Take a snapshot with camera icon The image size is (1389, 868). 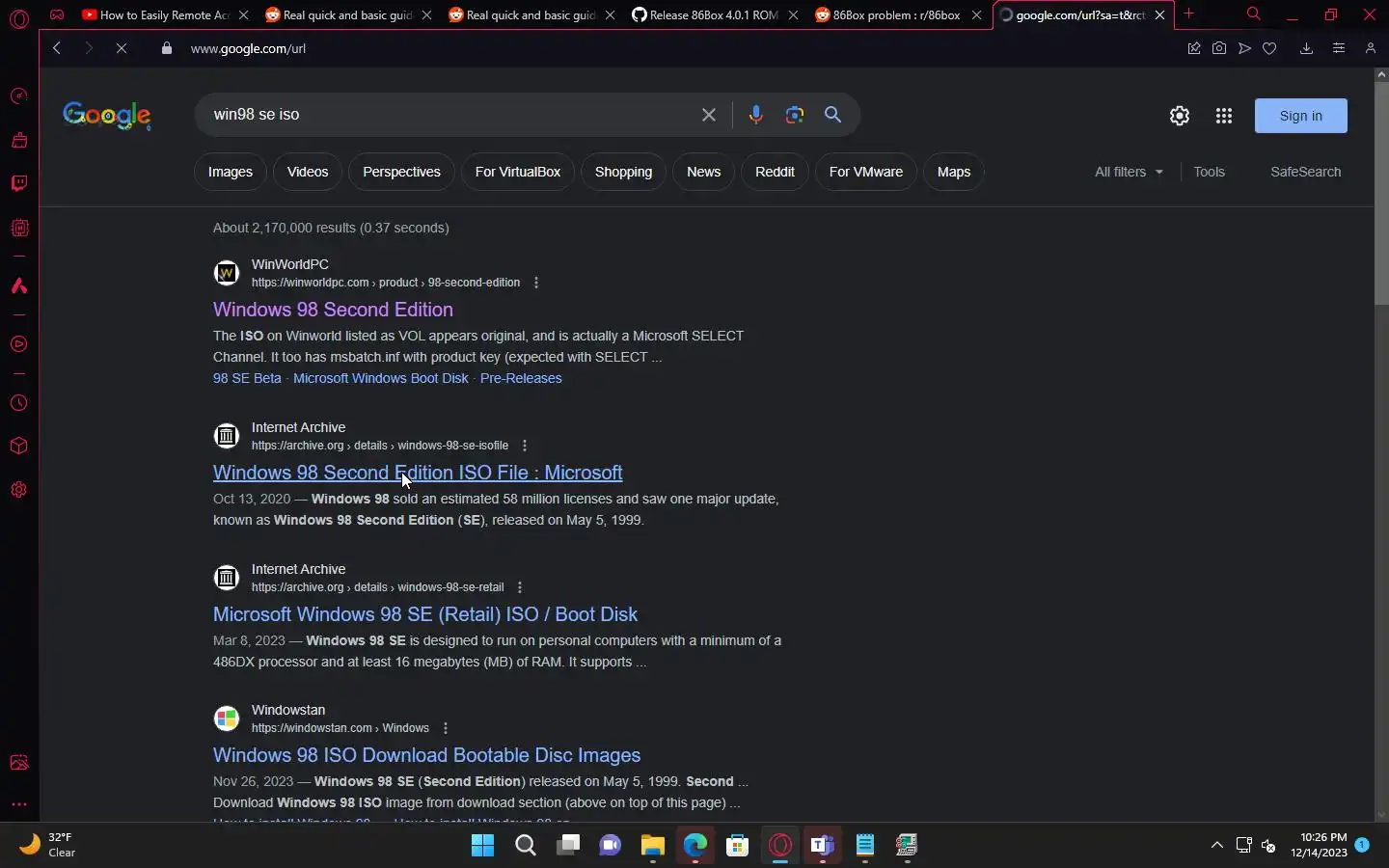(x=1219, y=48)
